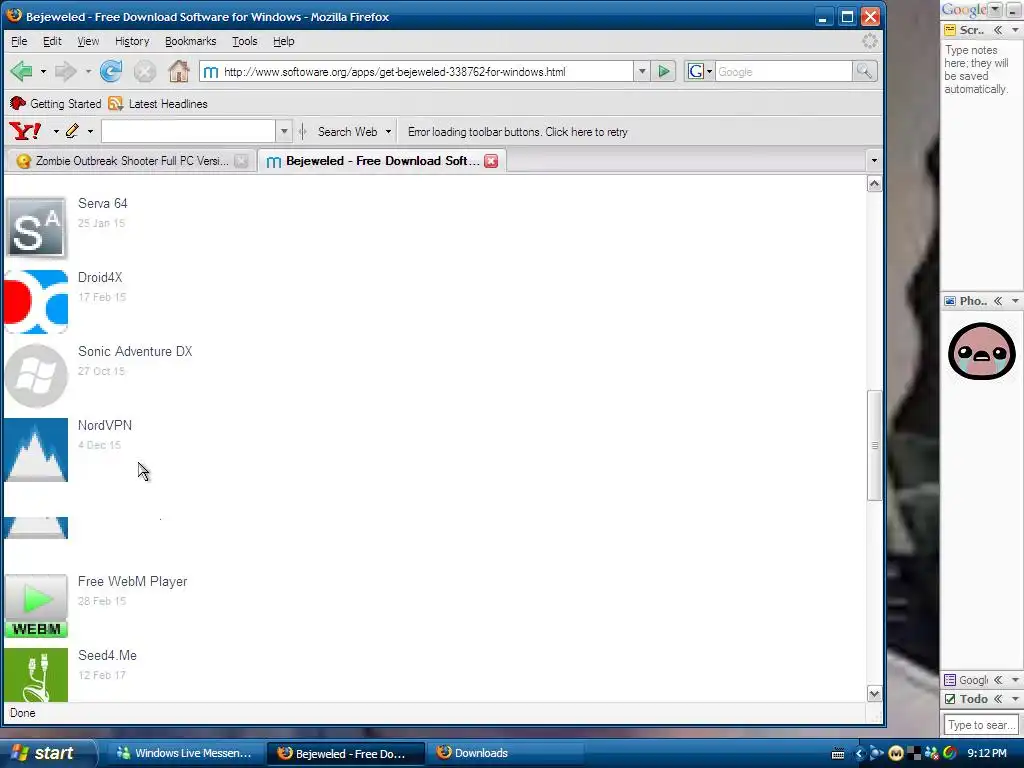Open the View menu
The height and width of the screenshot is (768, 1024).
click(x=88, y=41)
